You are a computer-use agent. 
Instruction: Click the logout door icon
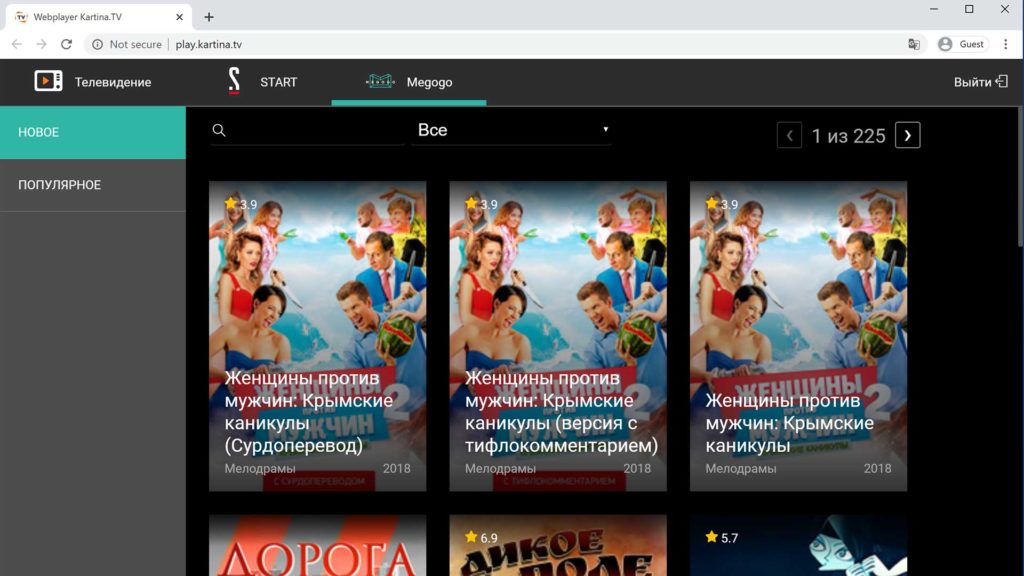(x=1002, y=82)
